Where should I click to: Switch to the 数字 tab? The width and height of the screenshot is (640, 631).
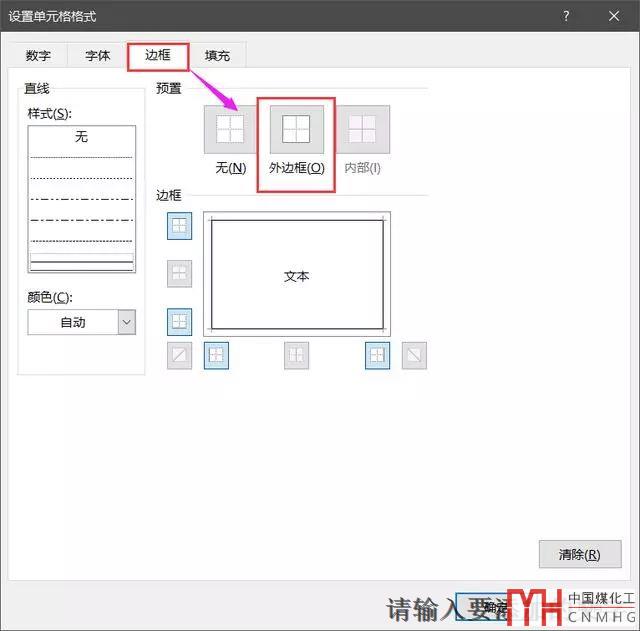[38, 55]
